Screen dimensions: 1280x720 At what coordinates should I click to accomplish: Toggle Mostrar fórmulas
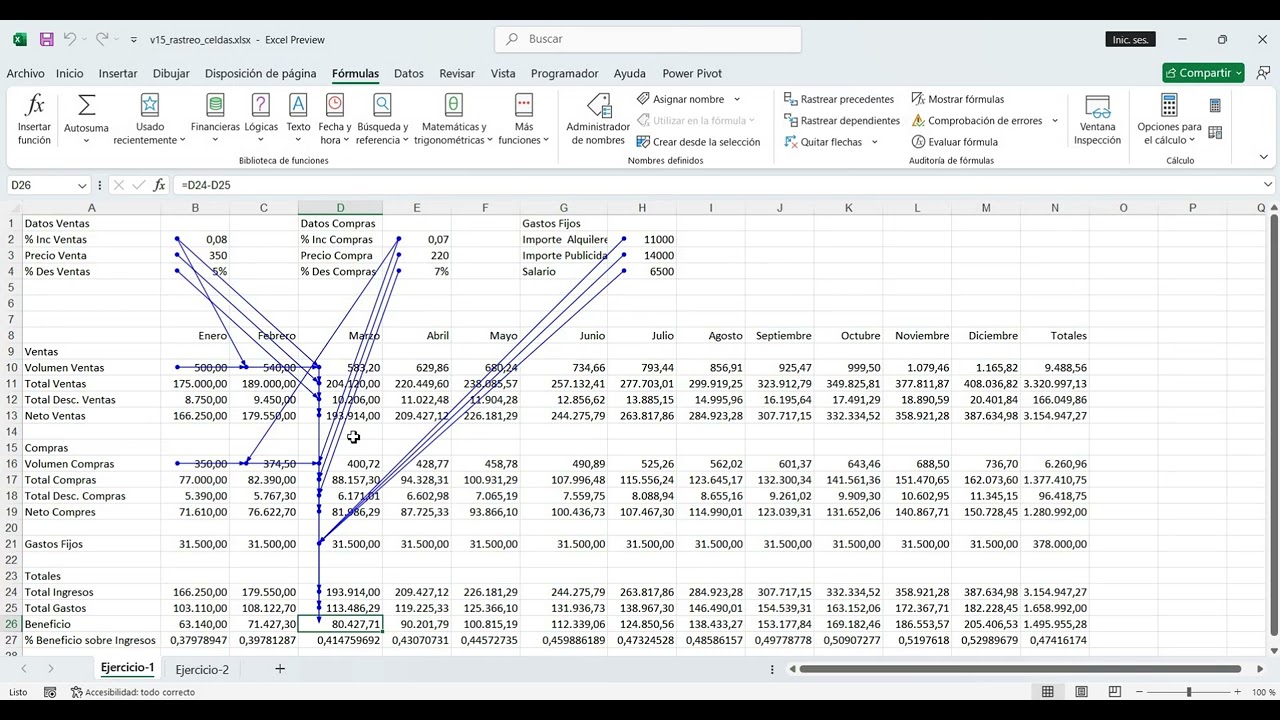[957, 99]
